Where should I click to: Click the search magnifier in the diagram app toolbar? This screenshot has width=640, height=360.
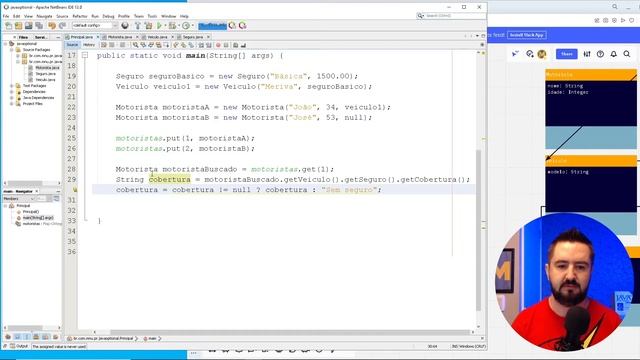[627, 54]
